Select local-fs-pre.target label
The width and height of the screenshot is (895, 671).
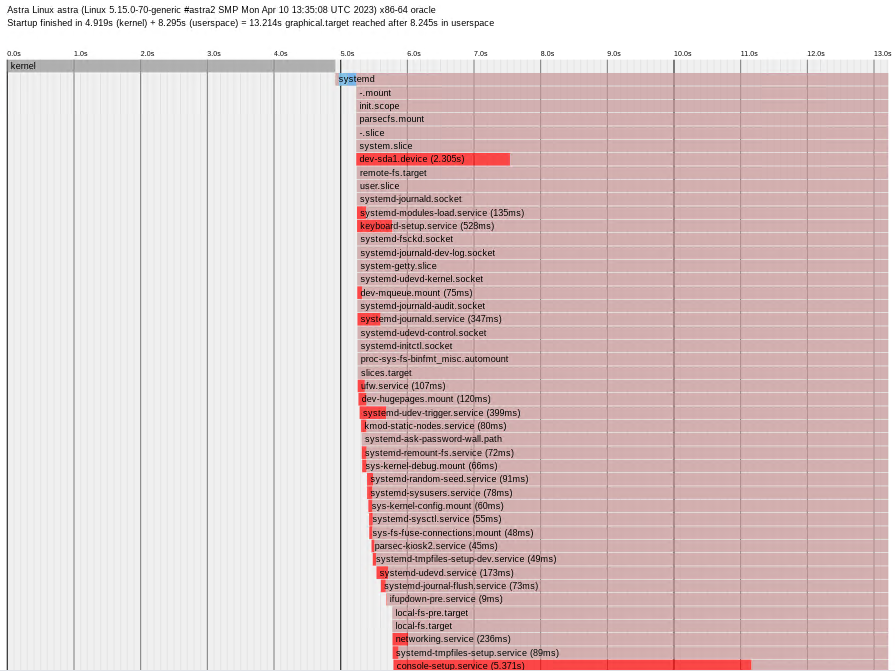[432, 612]
